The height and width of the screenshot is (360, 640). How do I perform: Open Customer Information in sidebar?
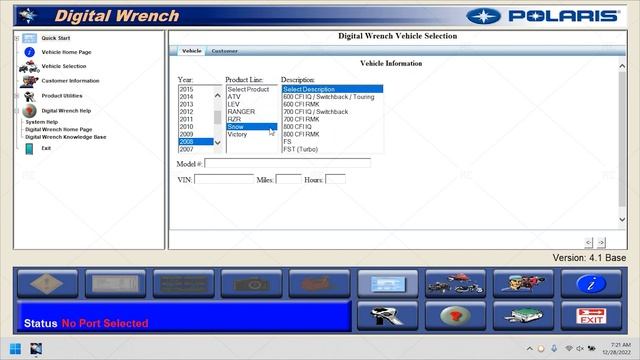pos(70,81)
